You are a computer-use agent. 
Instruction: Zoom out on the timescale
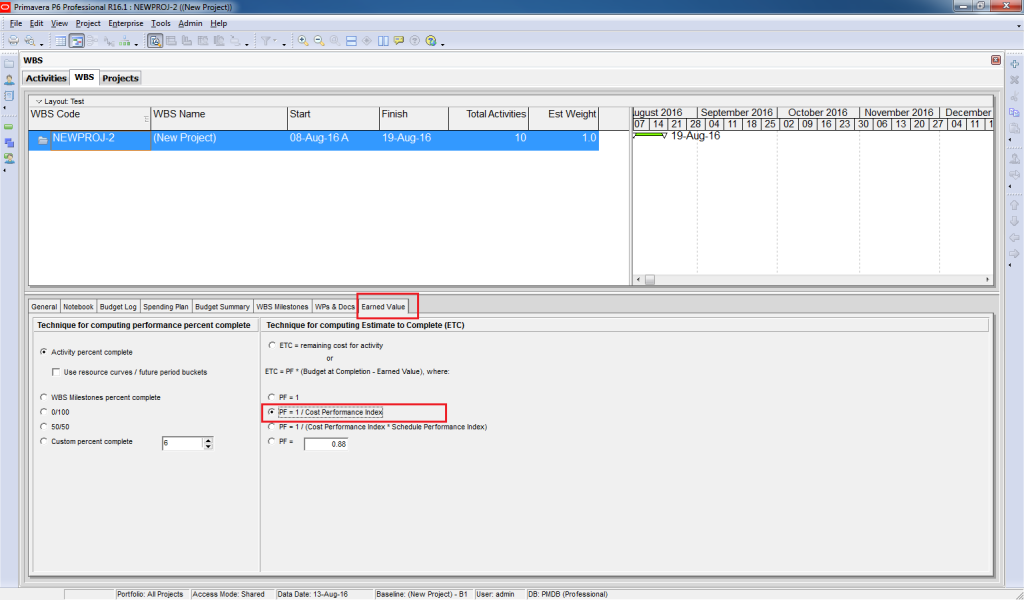pos(319,40)
